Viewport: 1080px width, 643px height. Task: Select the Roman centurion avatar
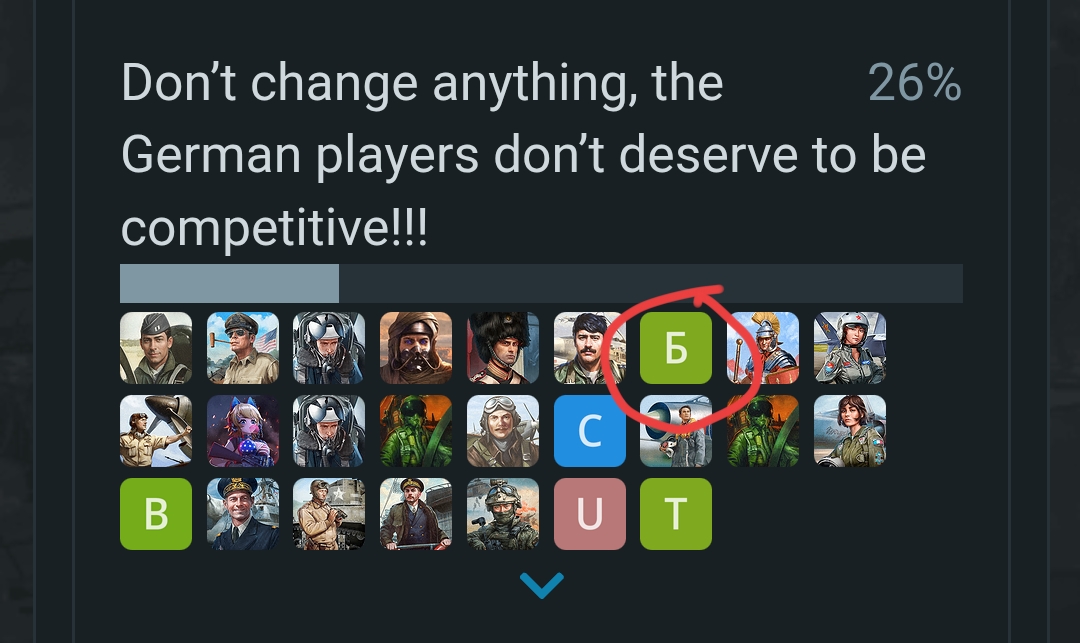pos(762,348)
